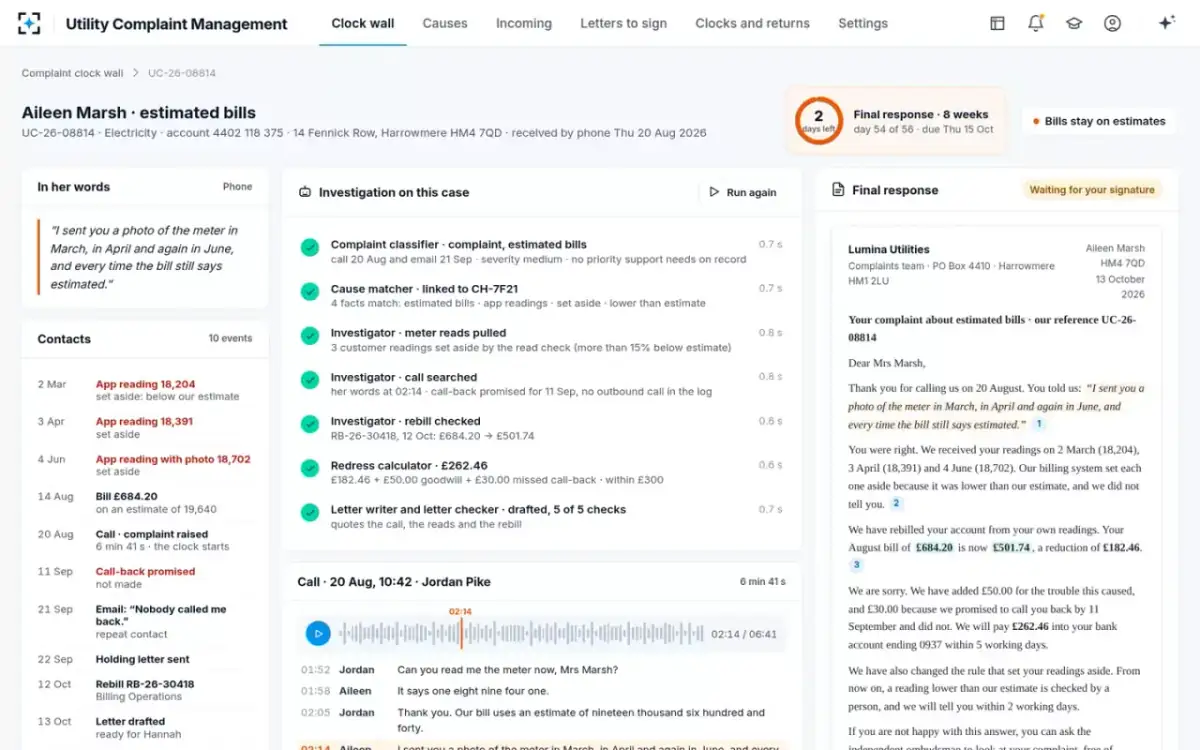
Task: Select the "Nobody called me back" email event
Action: 145,621
